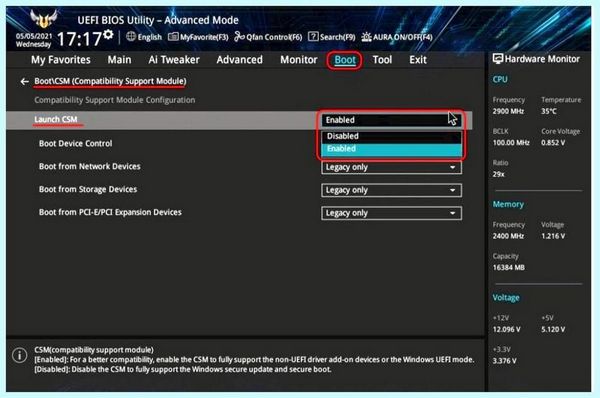Click the 5.120 V reading
The height and width of the screenshot is (398, 600).
pos(553,329)
